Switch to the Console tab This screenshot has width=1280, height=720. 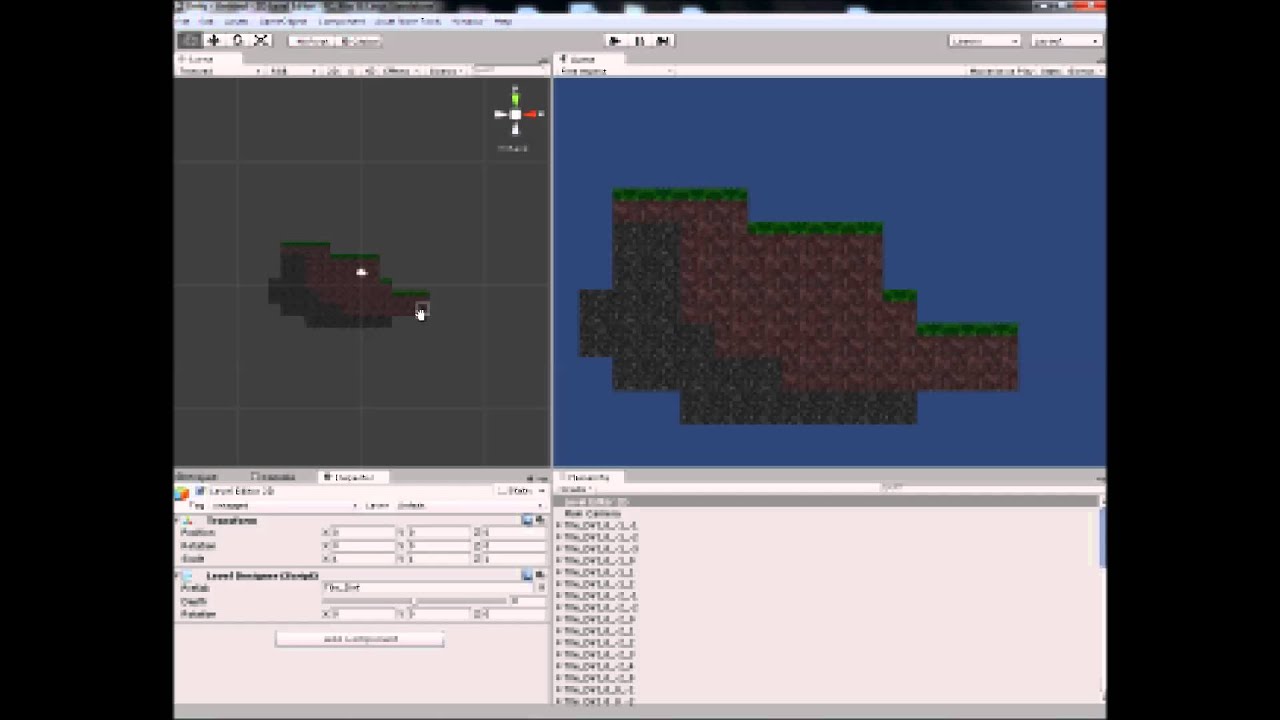pyautogui.click(x=274, y=477)
